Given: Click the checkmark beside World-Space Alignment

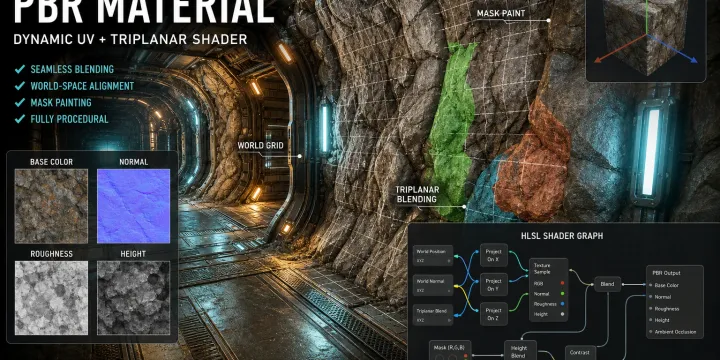Looking at the screenshot, I should tap(20, 86).
